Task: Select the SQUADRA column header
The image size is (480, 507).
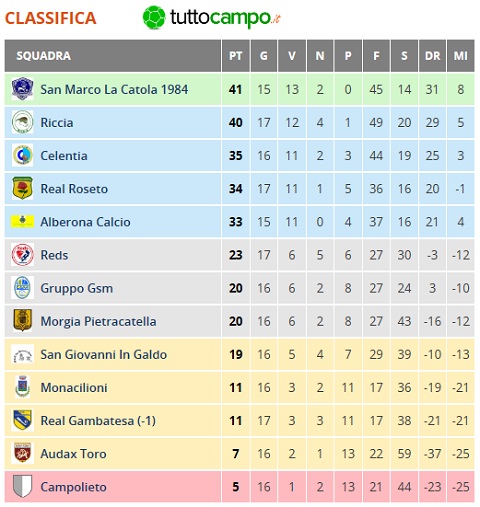Action: [113, 56]
